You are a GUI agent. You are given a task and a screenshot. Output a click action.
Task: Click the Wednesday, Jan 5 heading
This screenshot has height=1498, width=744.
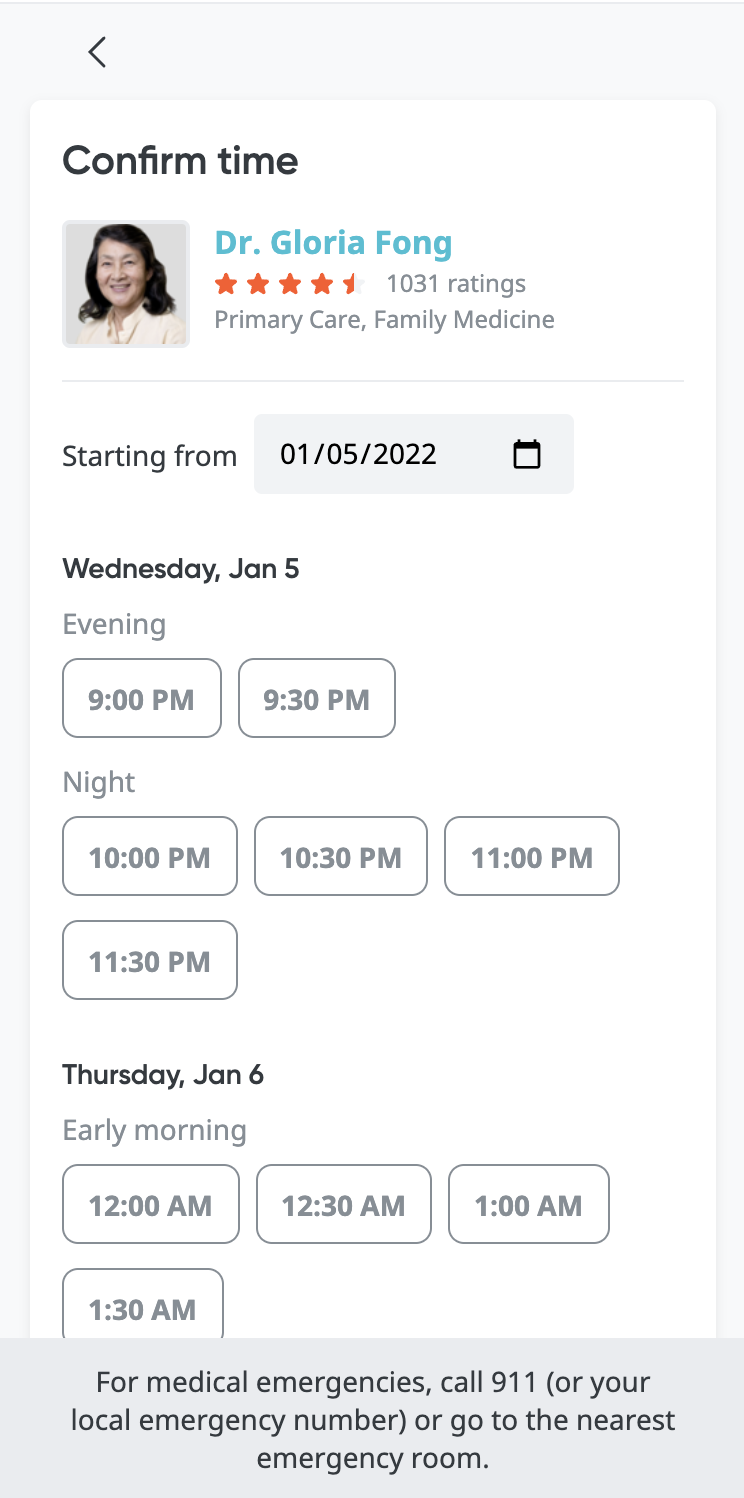[181, 569]
